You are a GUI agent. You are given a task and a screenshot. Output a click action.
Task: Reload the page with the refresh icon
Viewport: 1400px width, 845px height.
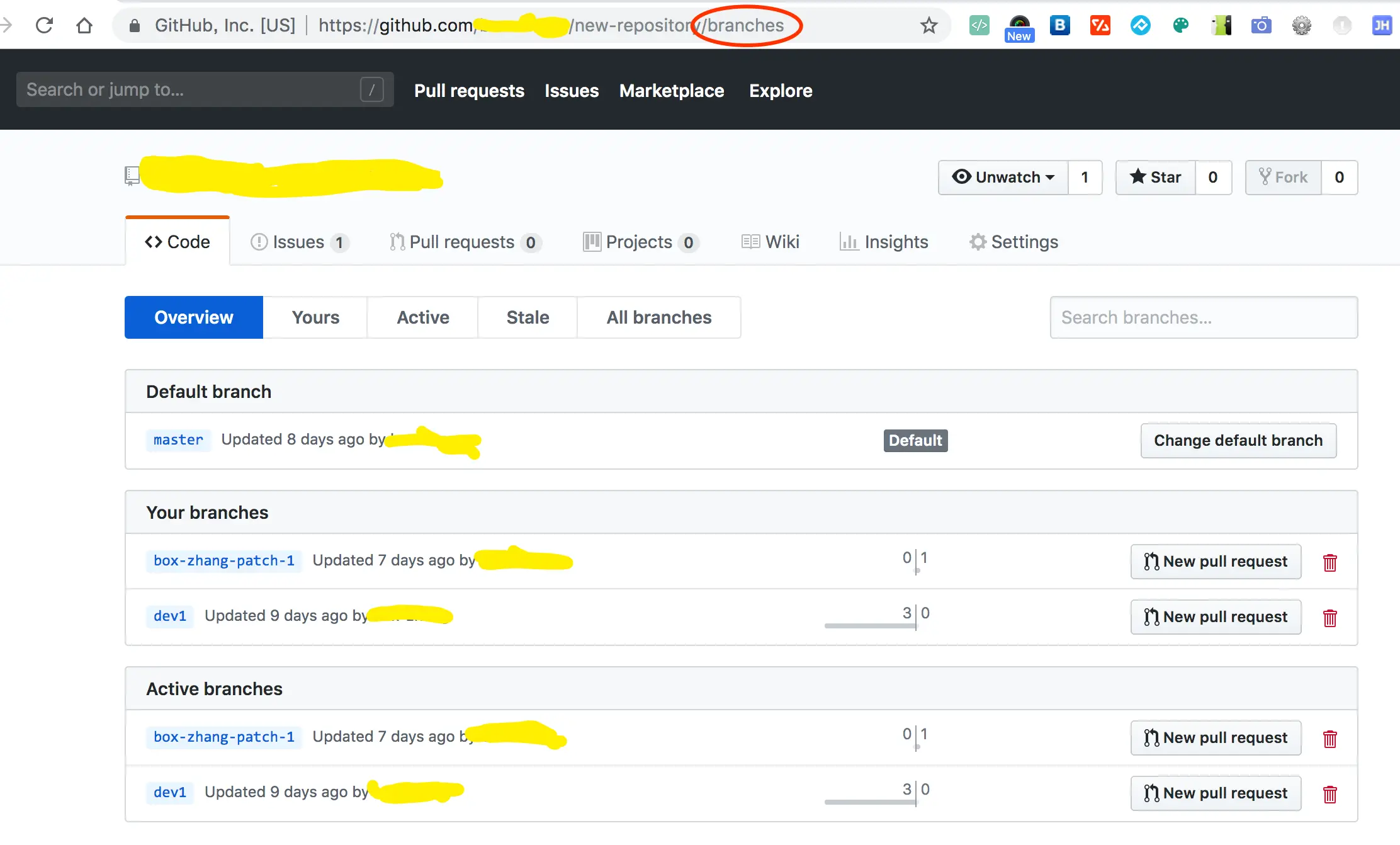[x=44, y=26]
